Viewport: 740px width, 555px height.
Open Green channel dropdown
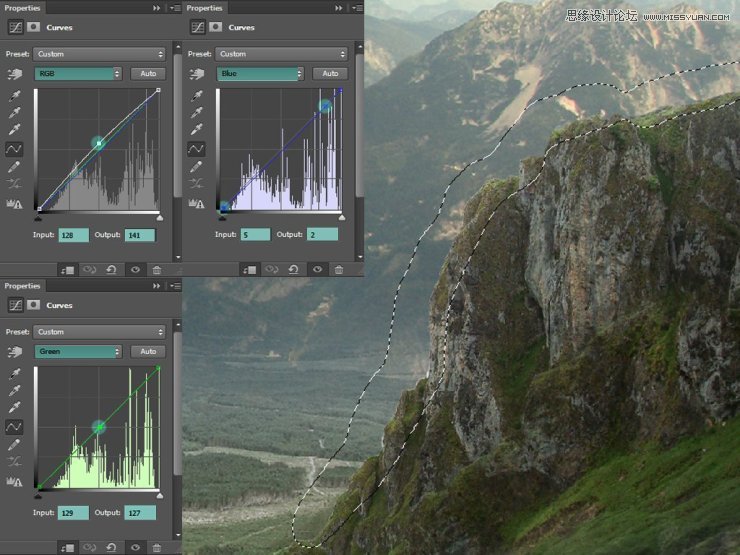coord(78,352)
